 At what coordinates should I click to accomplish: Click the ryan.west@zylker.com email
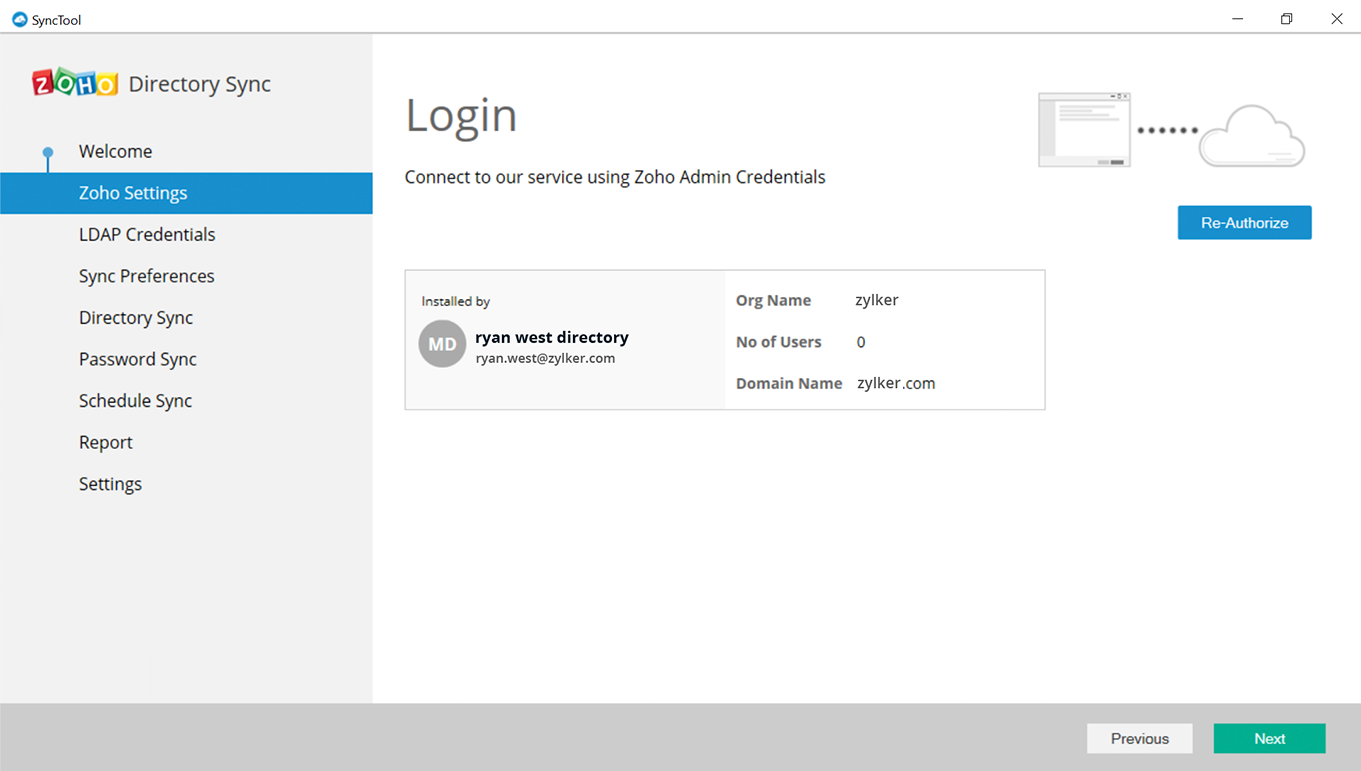tap(545, 358)
